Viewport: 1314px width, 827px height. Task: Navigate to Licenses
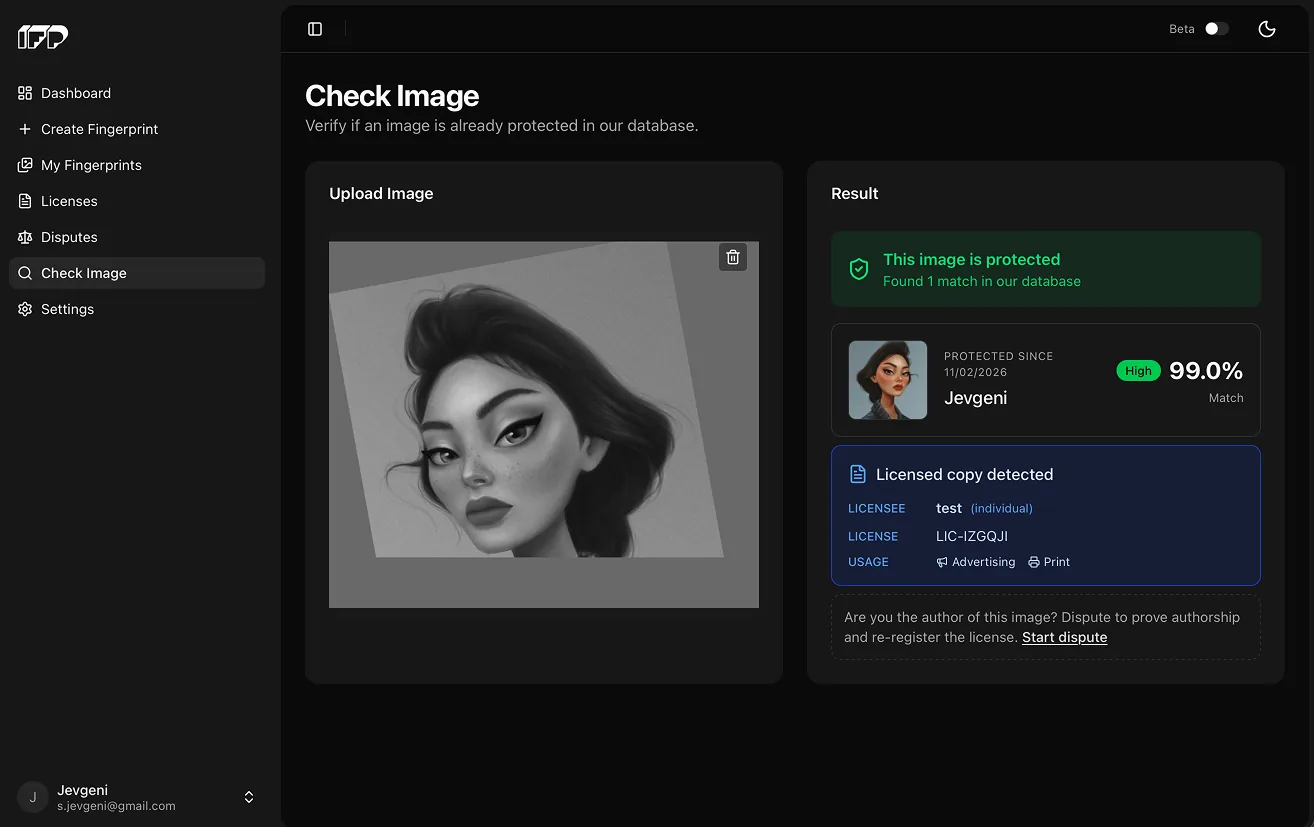click(x=137, y=201)
